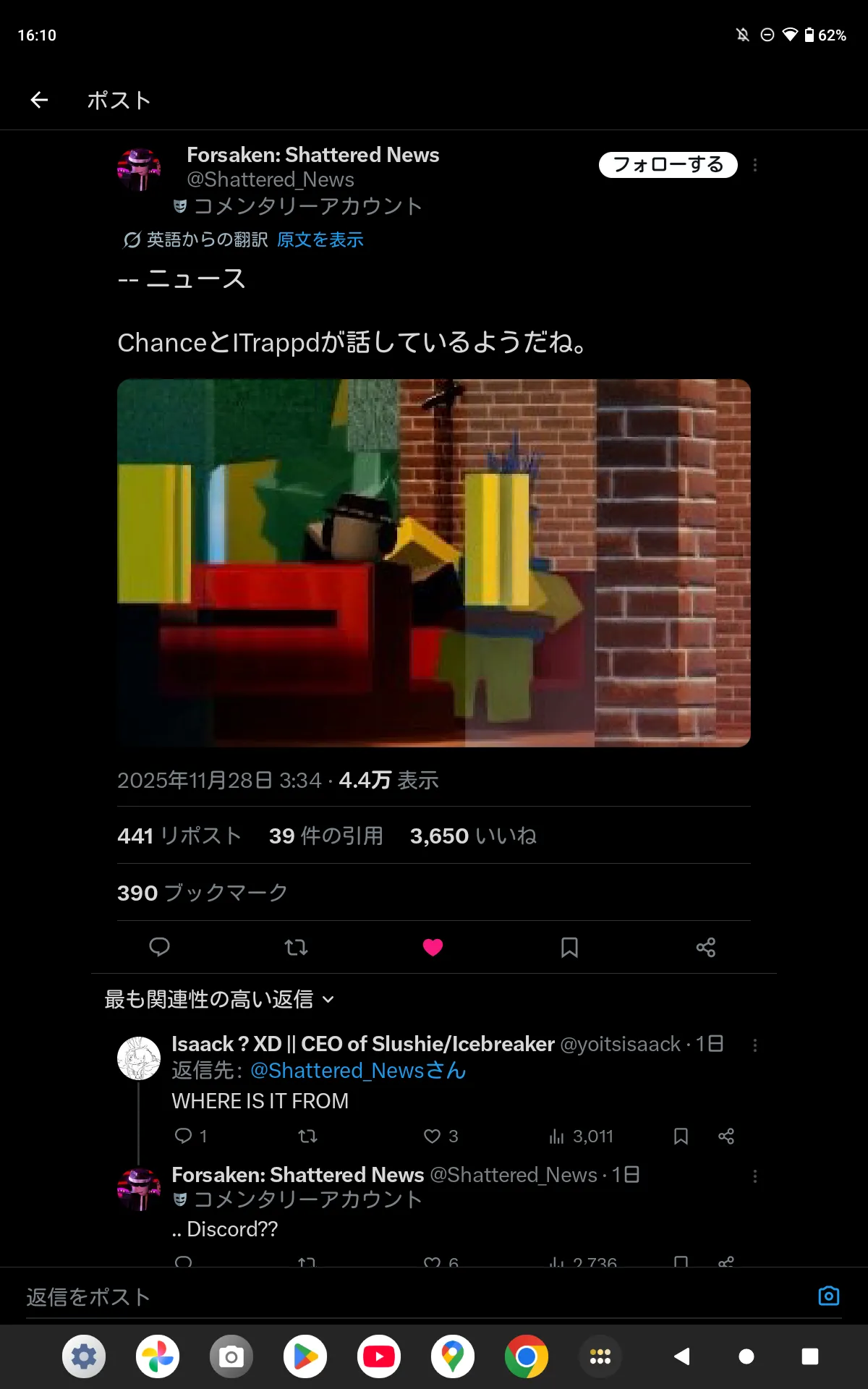868x1389 pixels.
Task: Unlike the post via pink heart
Action: pos(433,947)
